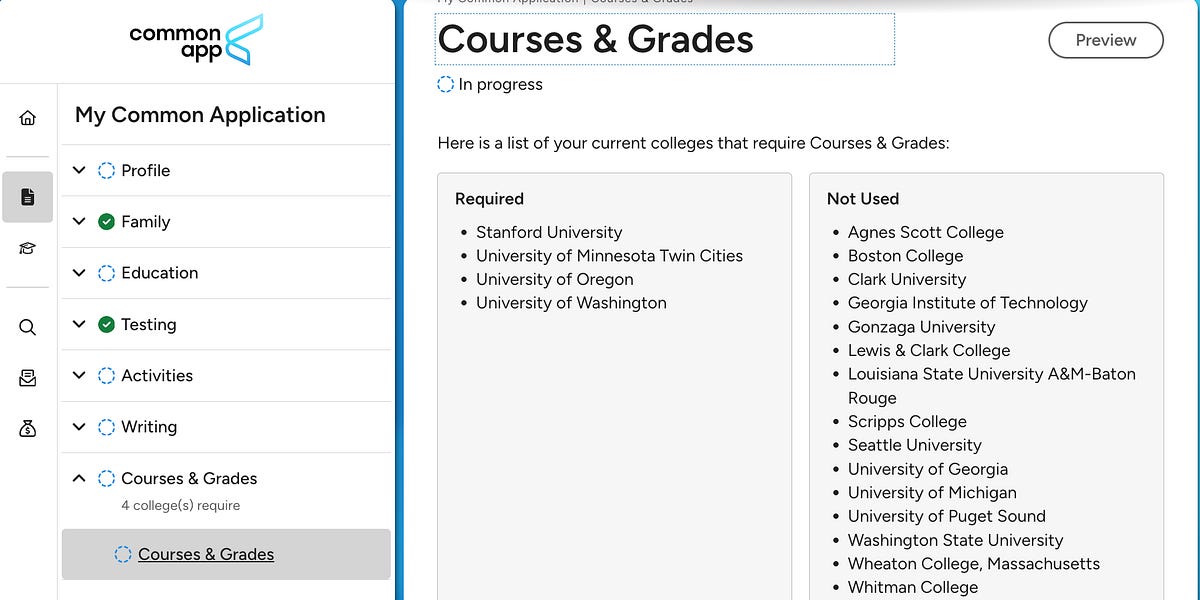
Task: Click the Preview button
Action: click(x=1105, y=41)
